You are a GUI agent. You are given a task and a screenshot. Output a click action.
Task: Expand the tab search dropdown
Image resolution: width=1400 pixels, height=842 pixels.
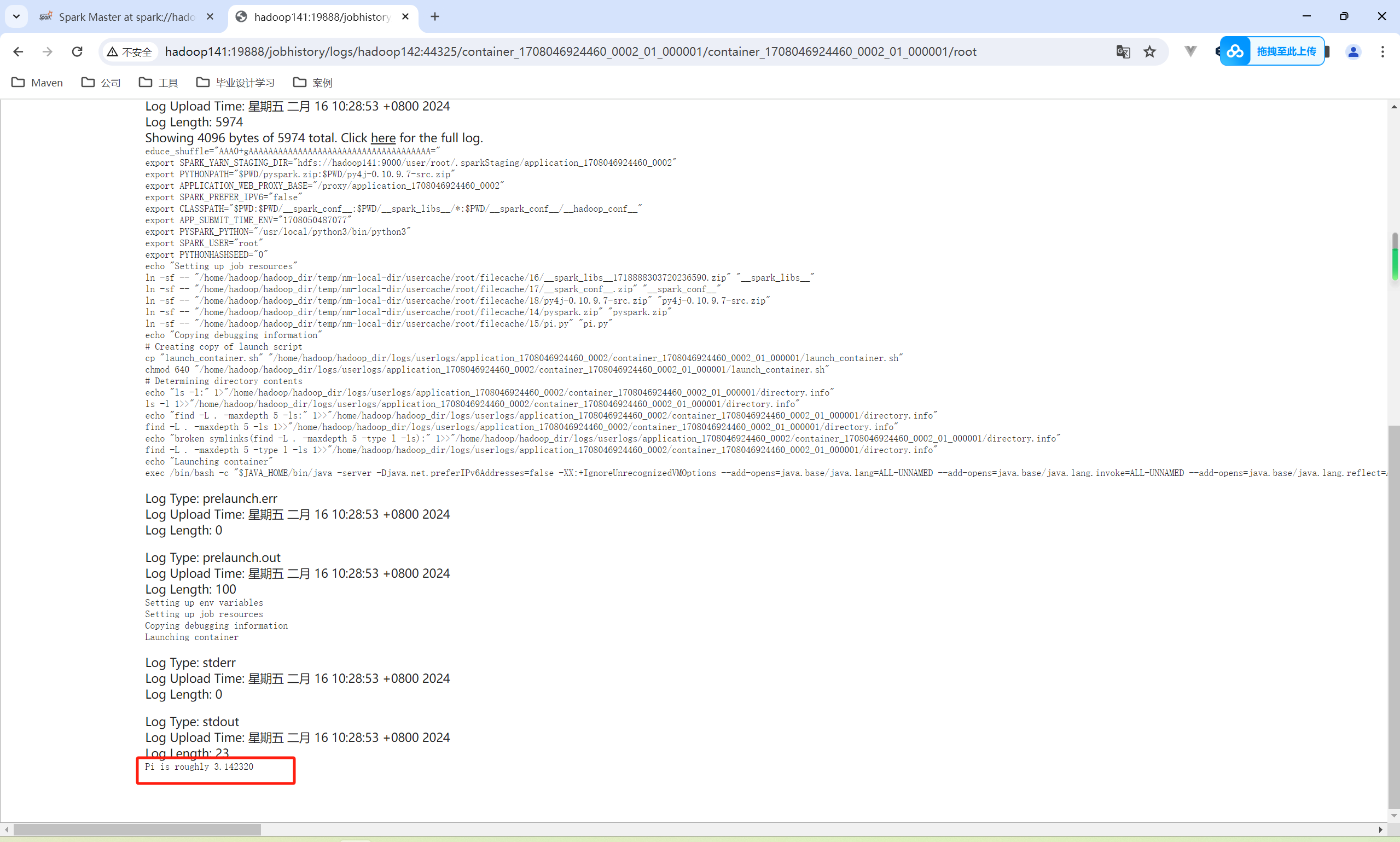[x=16, y=16]
